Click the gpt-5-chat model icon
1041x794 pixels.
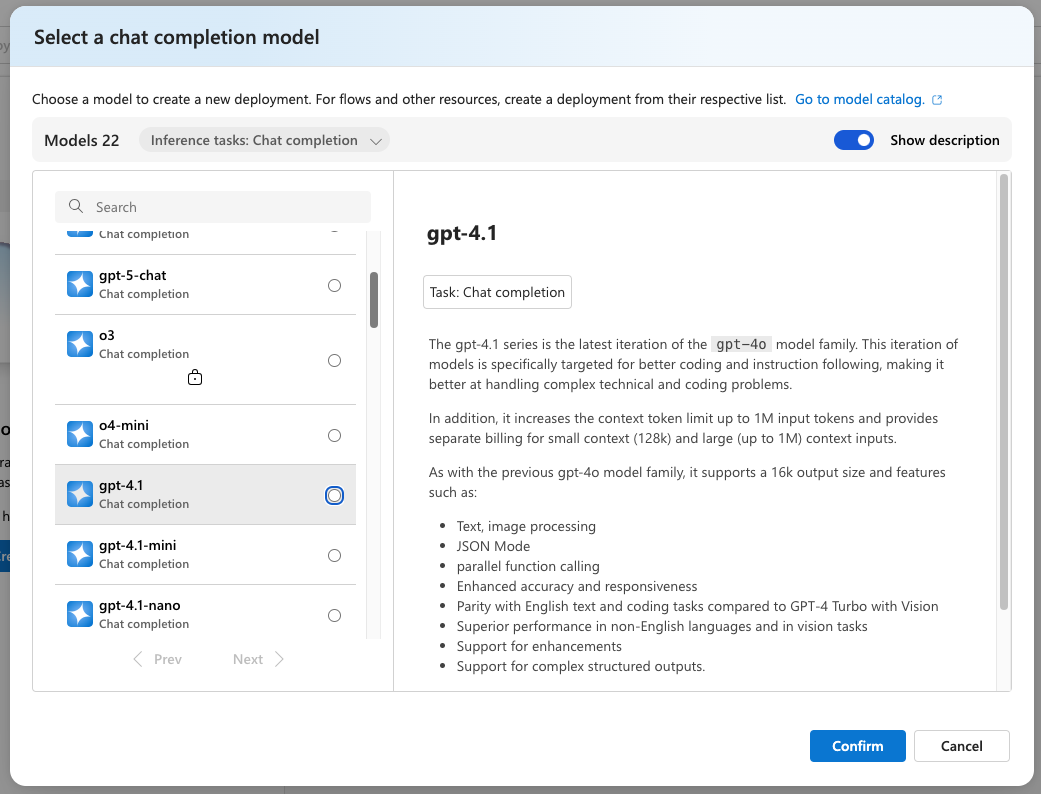click(80, 284)
